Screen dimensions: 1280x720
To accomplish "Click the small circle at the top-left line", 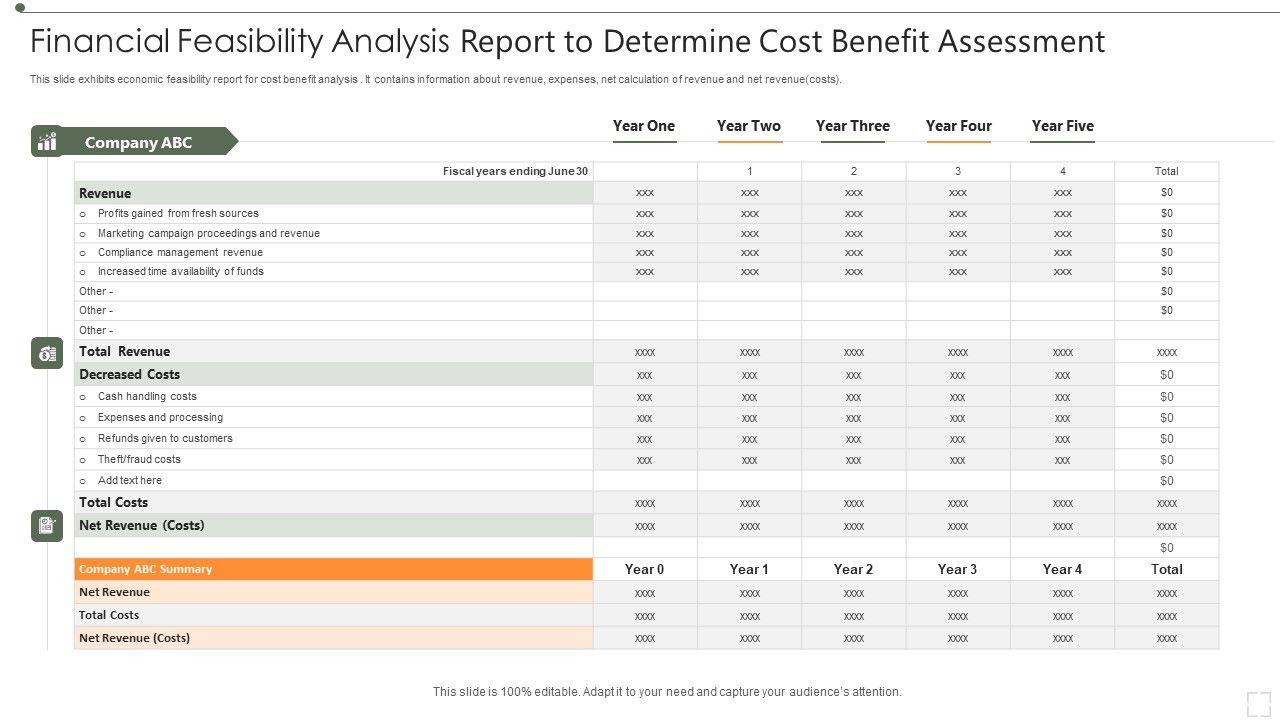I will click(20, 8).
